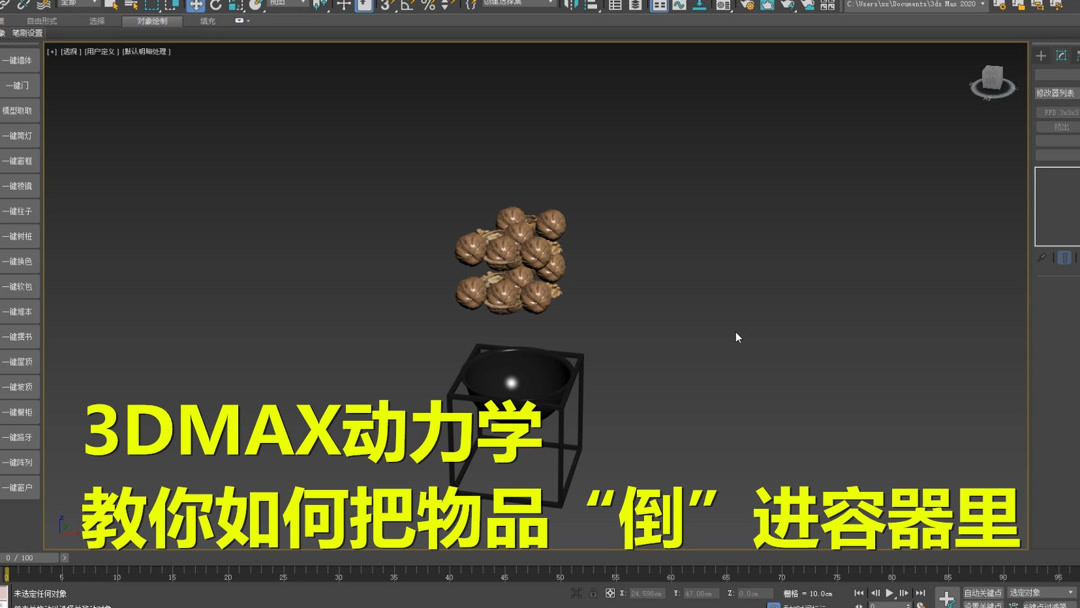Image resolution: width=1080 pixels, height=608 pixels.
Task: Open the Align tool
Action: (x=590, y=6)
